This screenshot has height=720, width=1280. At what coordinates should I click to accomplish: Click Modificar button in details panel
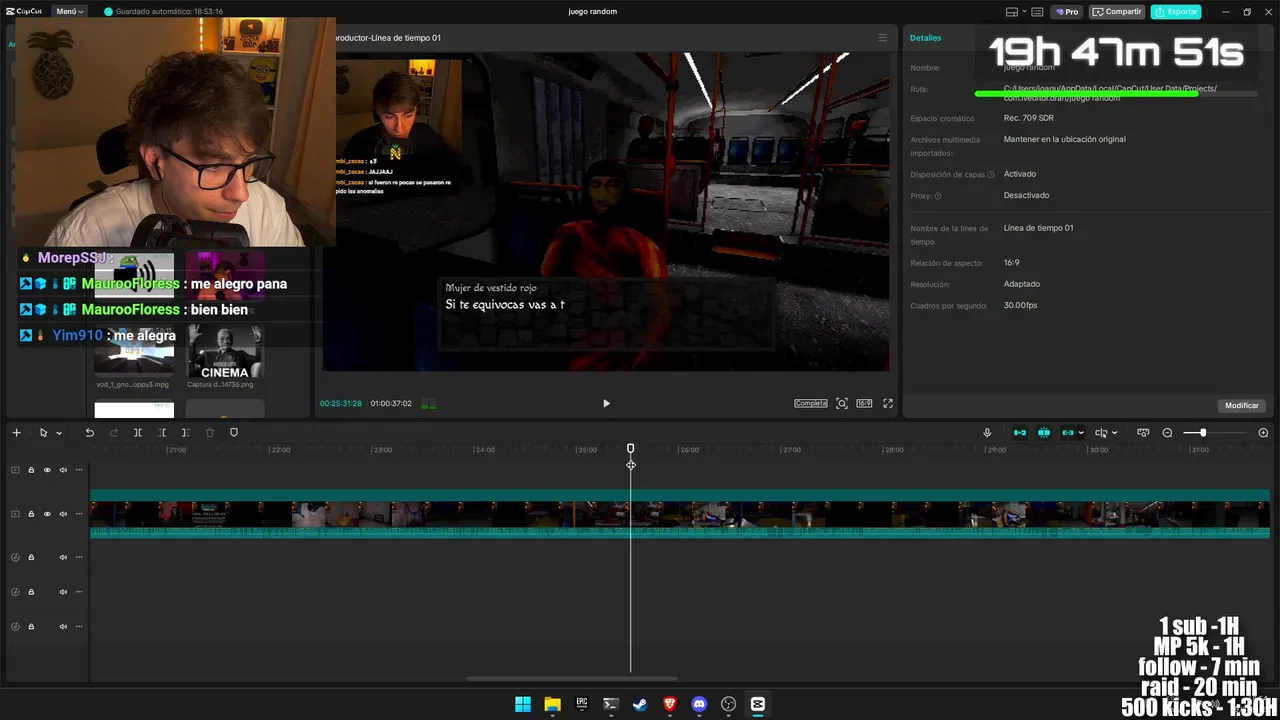1242,405
